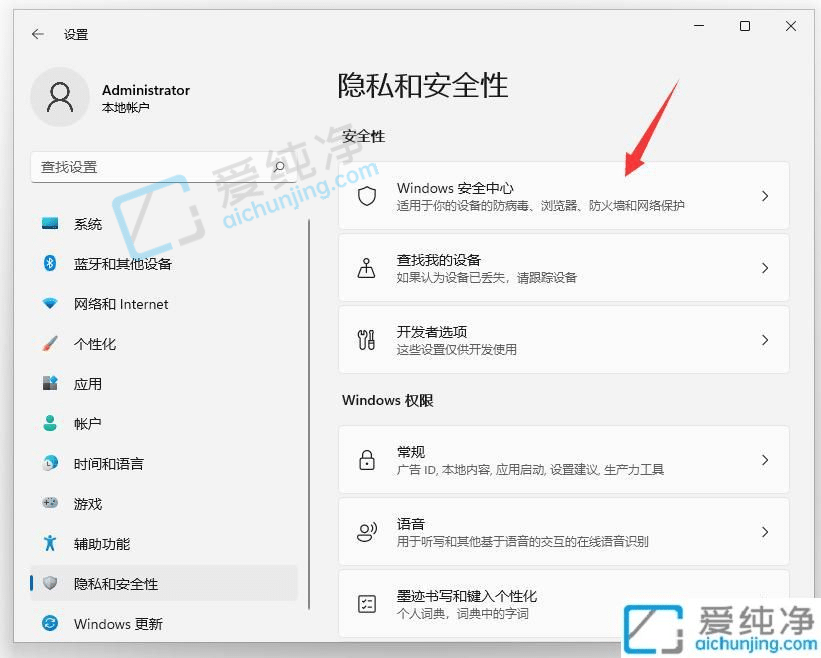Click the Bluetooth icon beside 蓝牙和其他设备
This screenshot has width=821, height=658.
coord(45,264)
